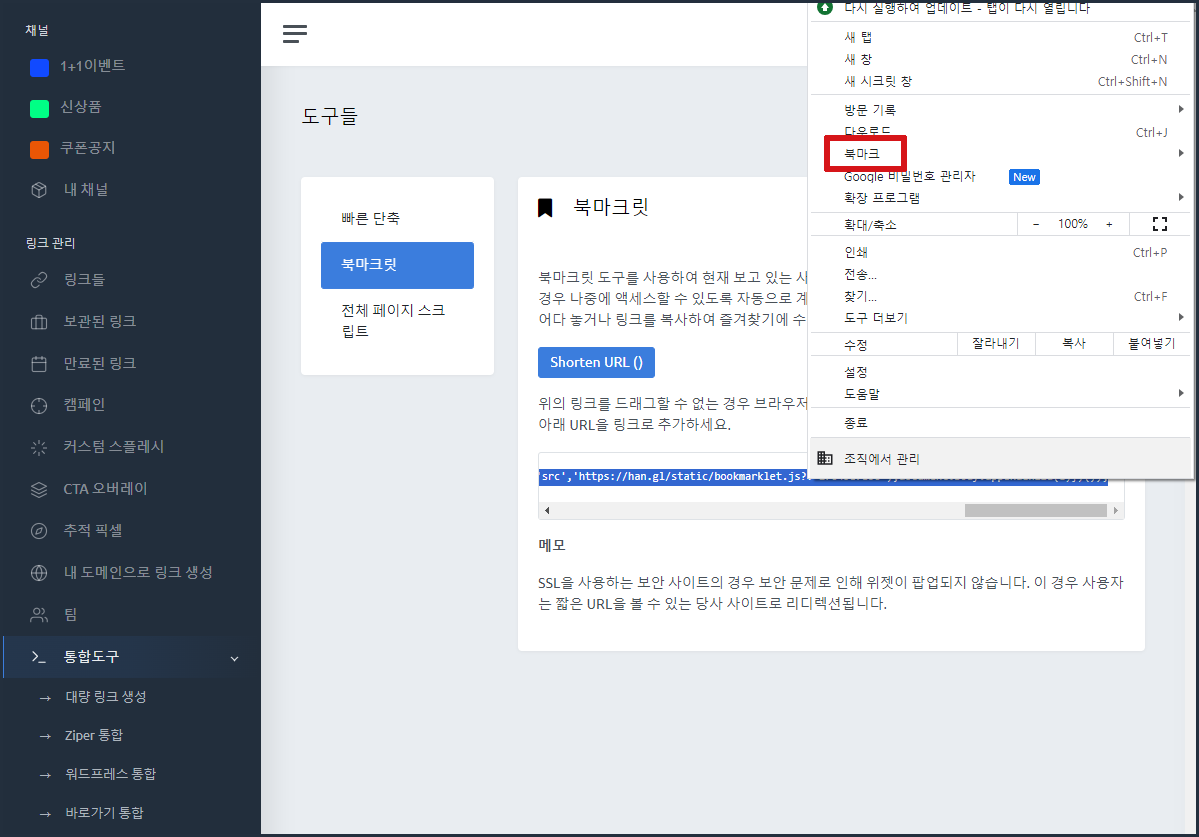Click the code box horizontal scrollbar thumb
Screen dimensions: 1199x837
point(1035,511)
